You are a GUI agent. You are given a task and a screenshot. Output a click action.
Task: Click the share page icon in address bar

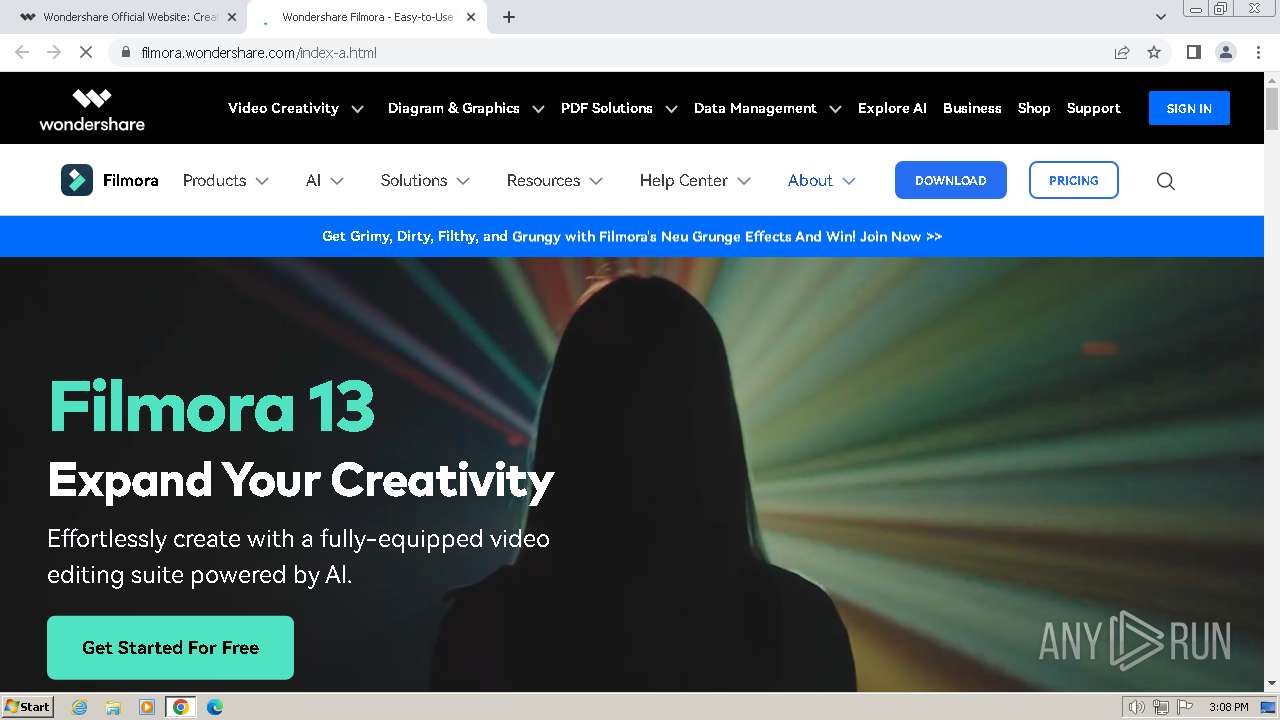(x=1122, y=52)
